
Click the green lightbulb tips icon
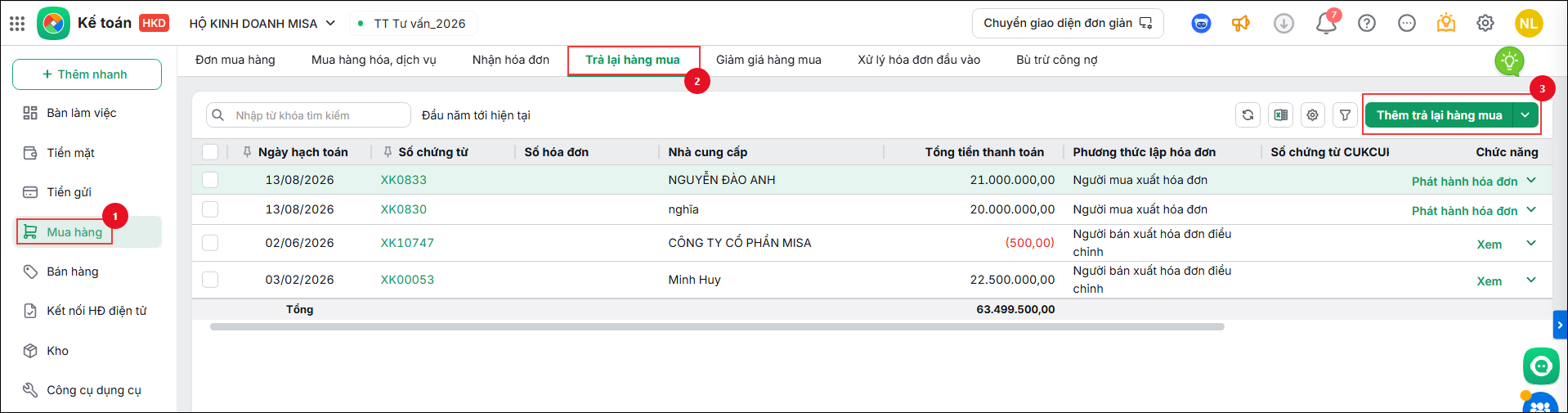(1509, 61)
